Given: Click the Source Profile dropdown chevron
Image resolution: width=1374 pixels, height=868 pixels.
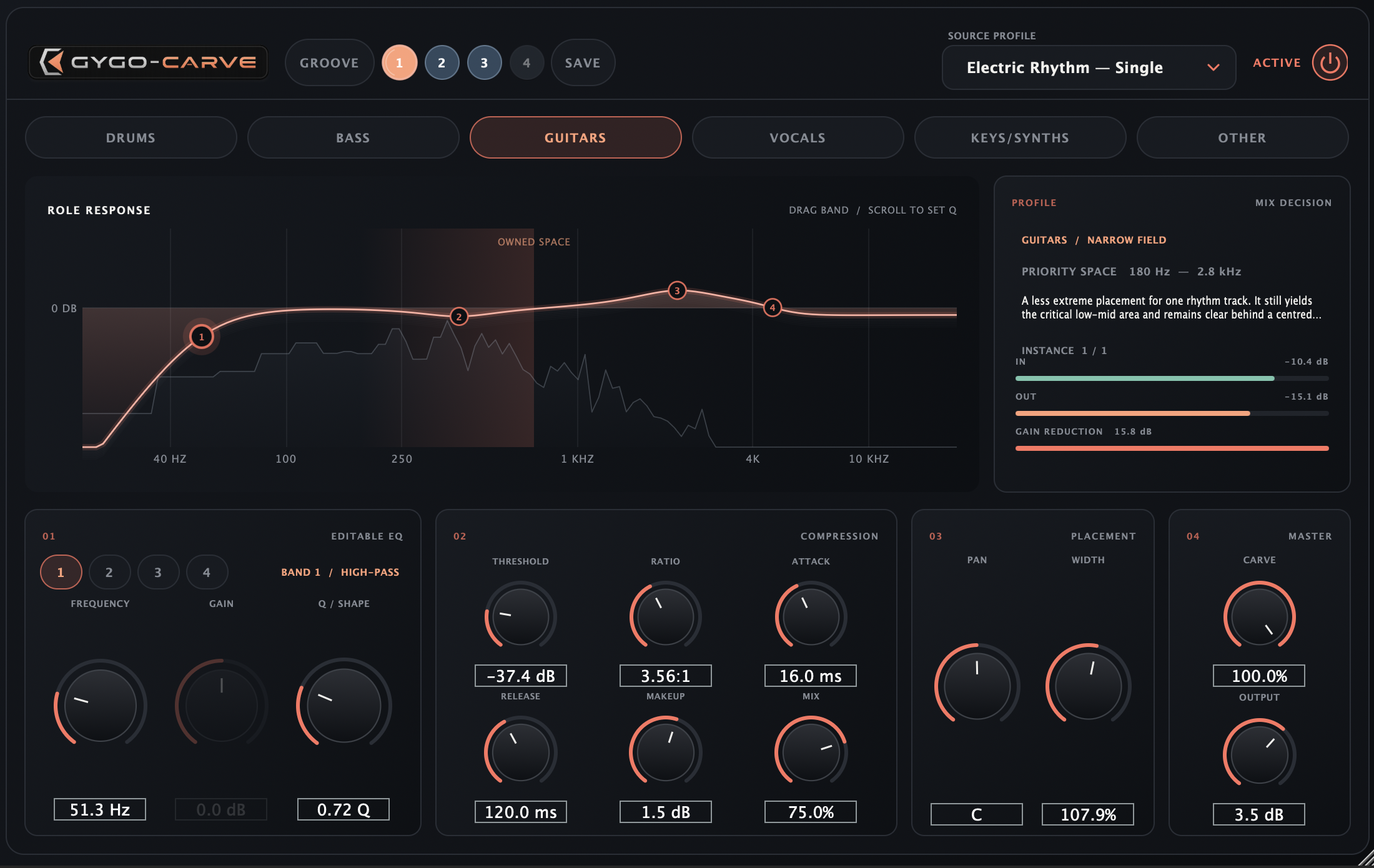Looking at the screenshot, I should 1213,67.
